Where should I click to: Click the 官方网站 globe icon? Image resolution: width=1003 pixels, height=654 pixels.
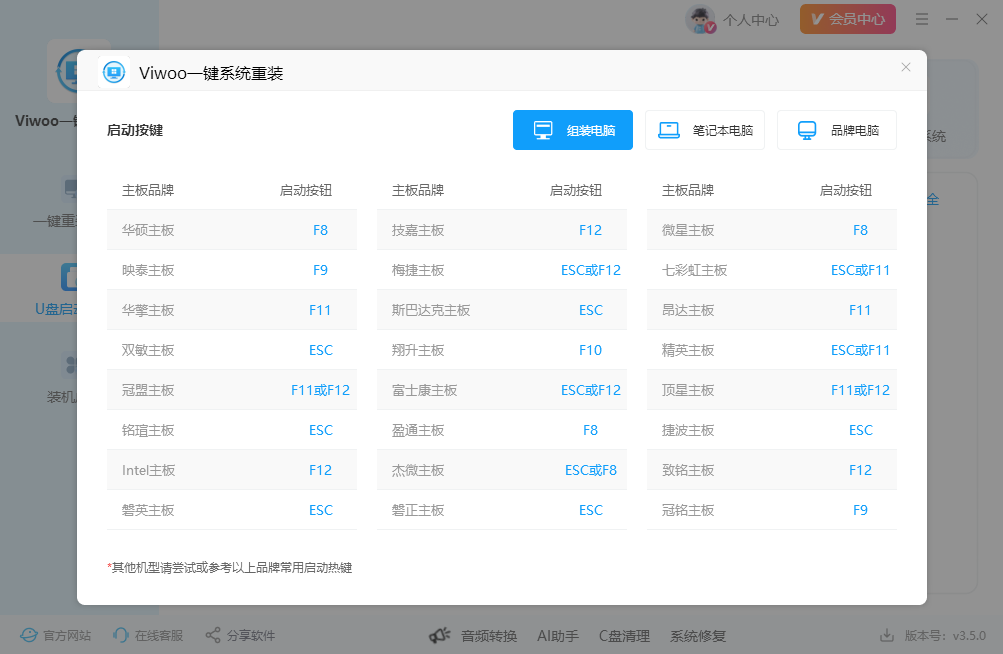(29, 635)
